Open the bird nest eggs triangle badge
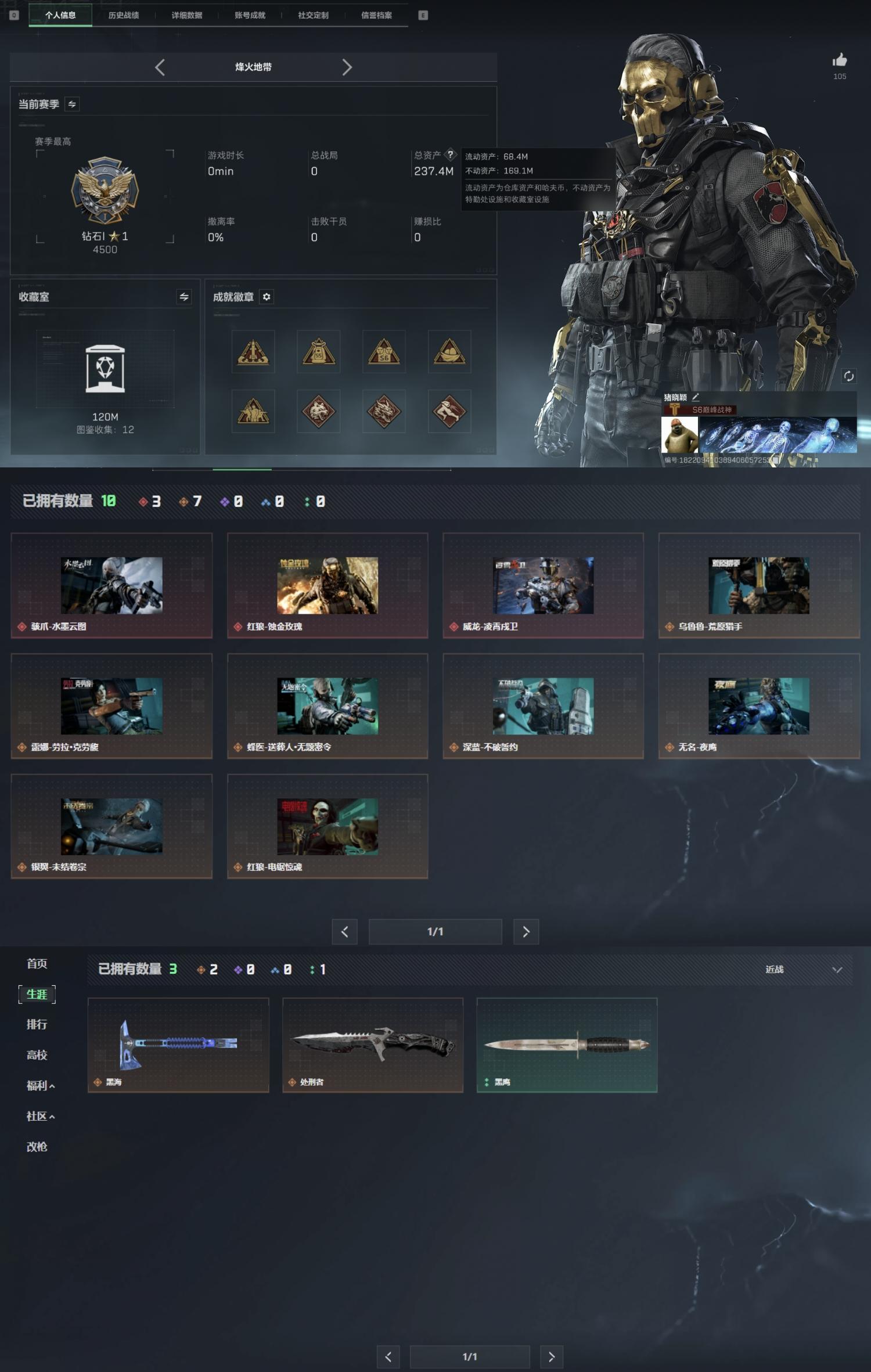 pyautogui.click(x=449, y=352)
